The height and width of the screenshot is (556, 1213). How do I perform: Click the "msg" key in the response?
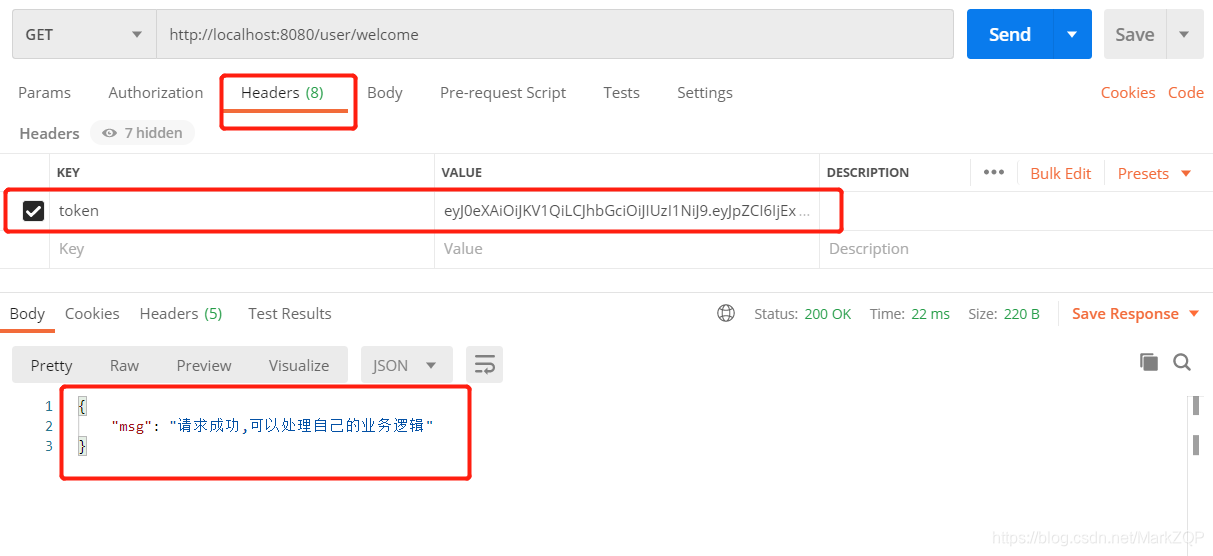pos(132,426)
